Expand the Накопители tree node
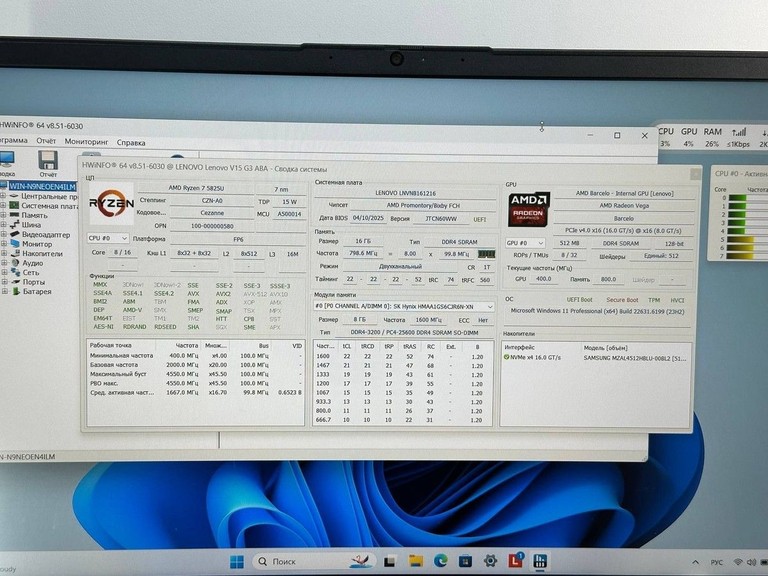This screenshot has width=768, height=576. coord(3,254)
